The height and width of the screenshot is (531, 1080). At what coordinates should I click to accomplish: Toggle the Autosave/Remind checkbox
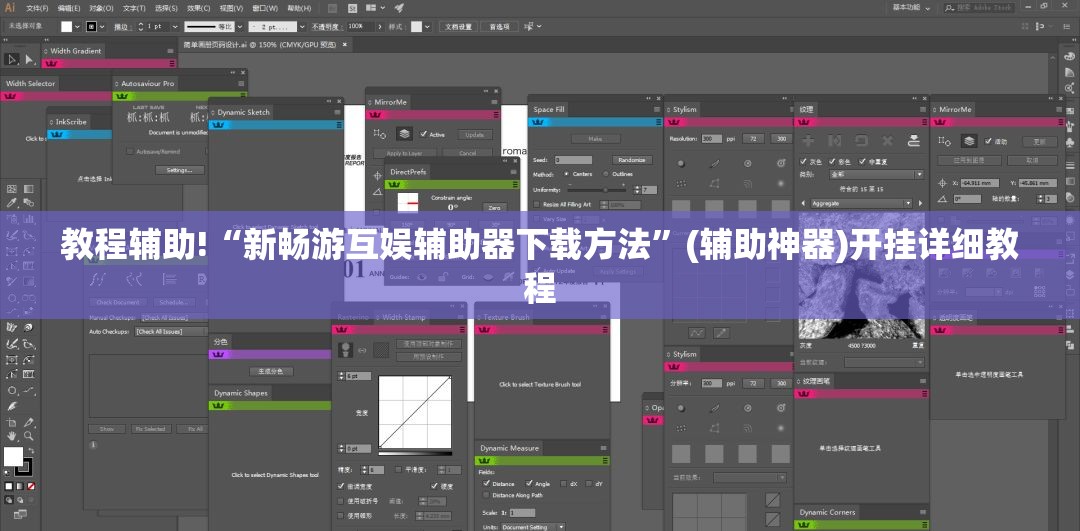130,151
